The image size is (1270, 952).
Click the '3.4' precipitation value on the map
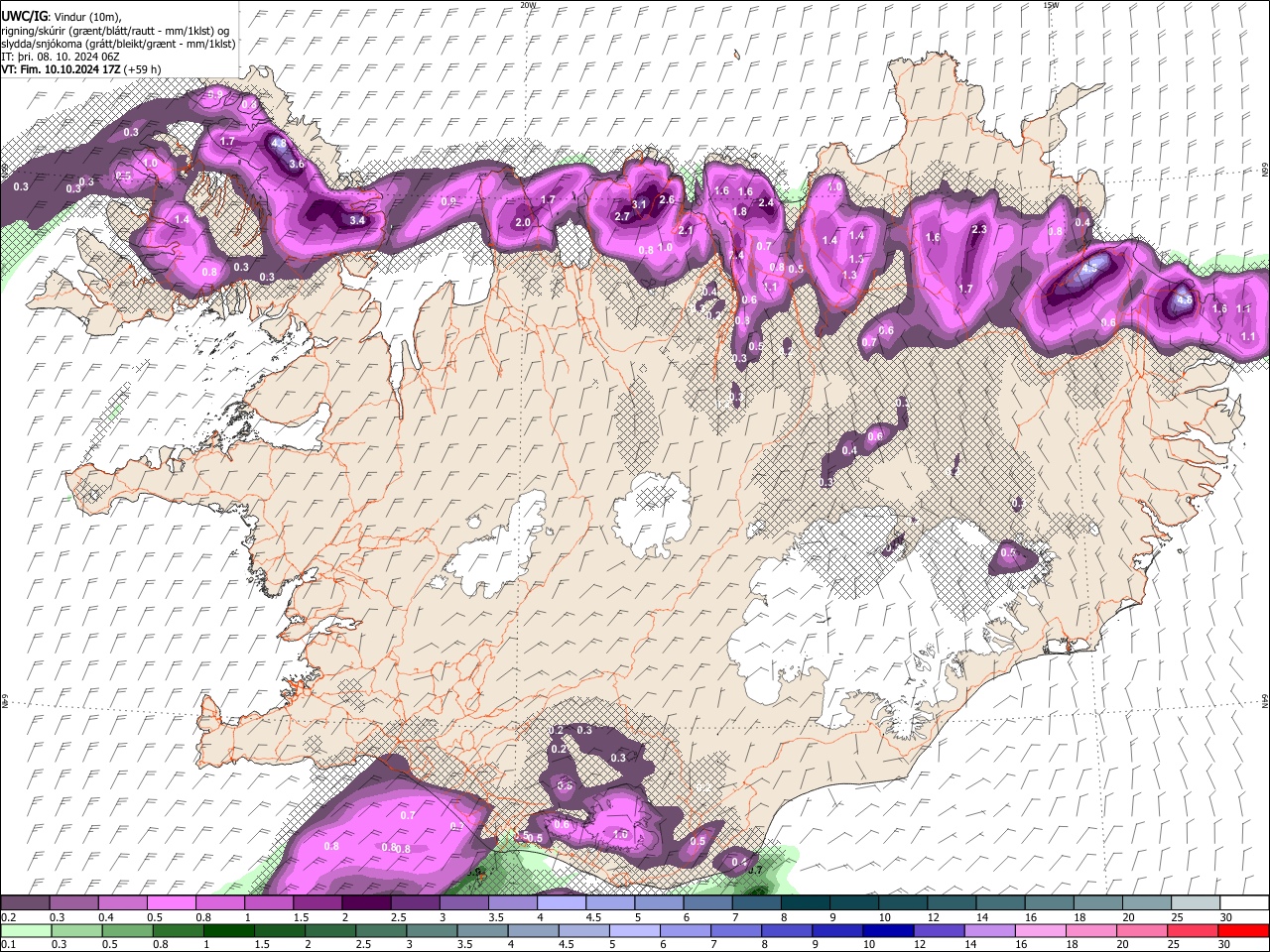(x=358, y=220)
